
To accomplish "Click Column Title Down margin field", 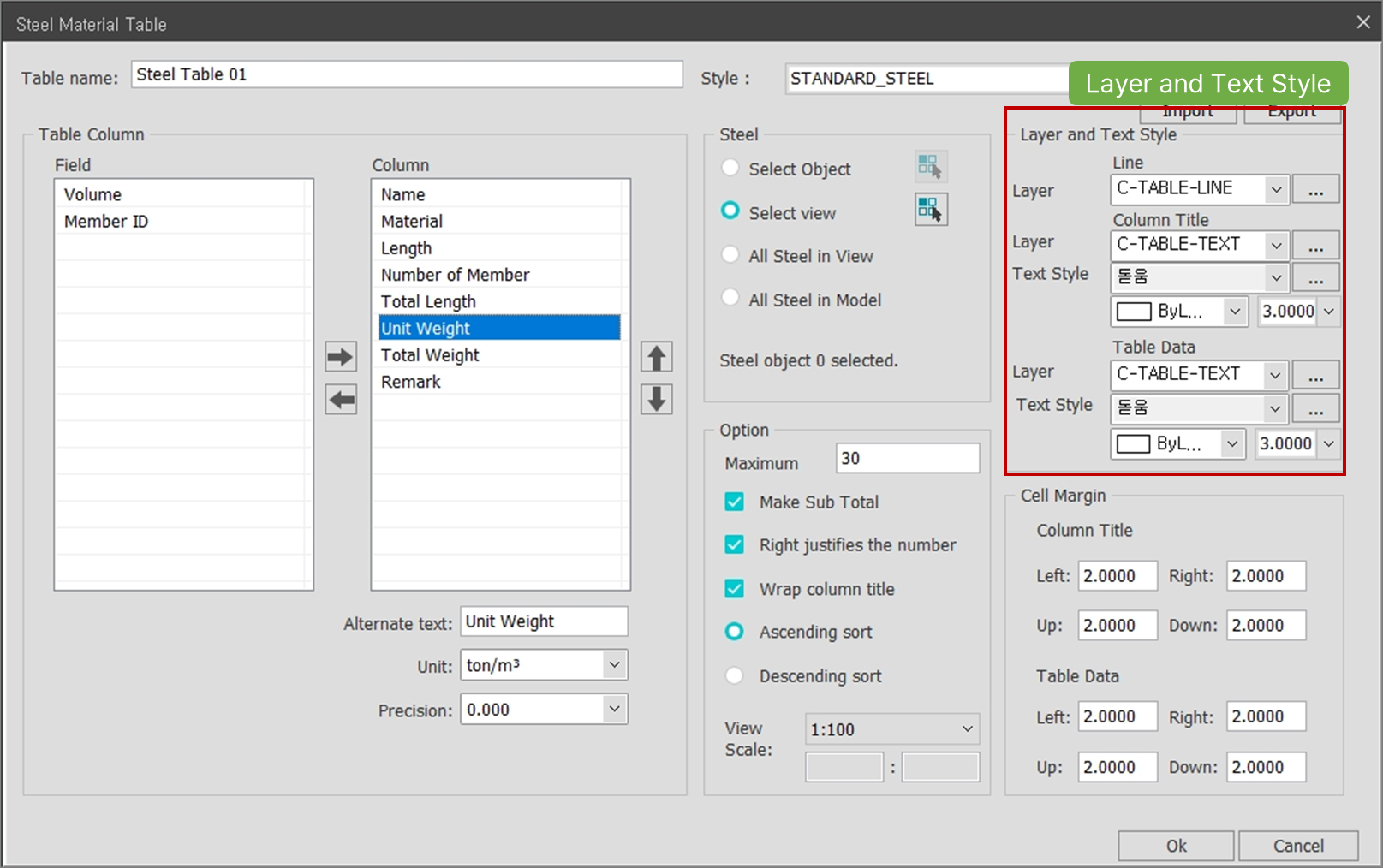I will [x=1266, y=625].
